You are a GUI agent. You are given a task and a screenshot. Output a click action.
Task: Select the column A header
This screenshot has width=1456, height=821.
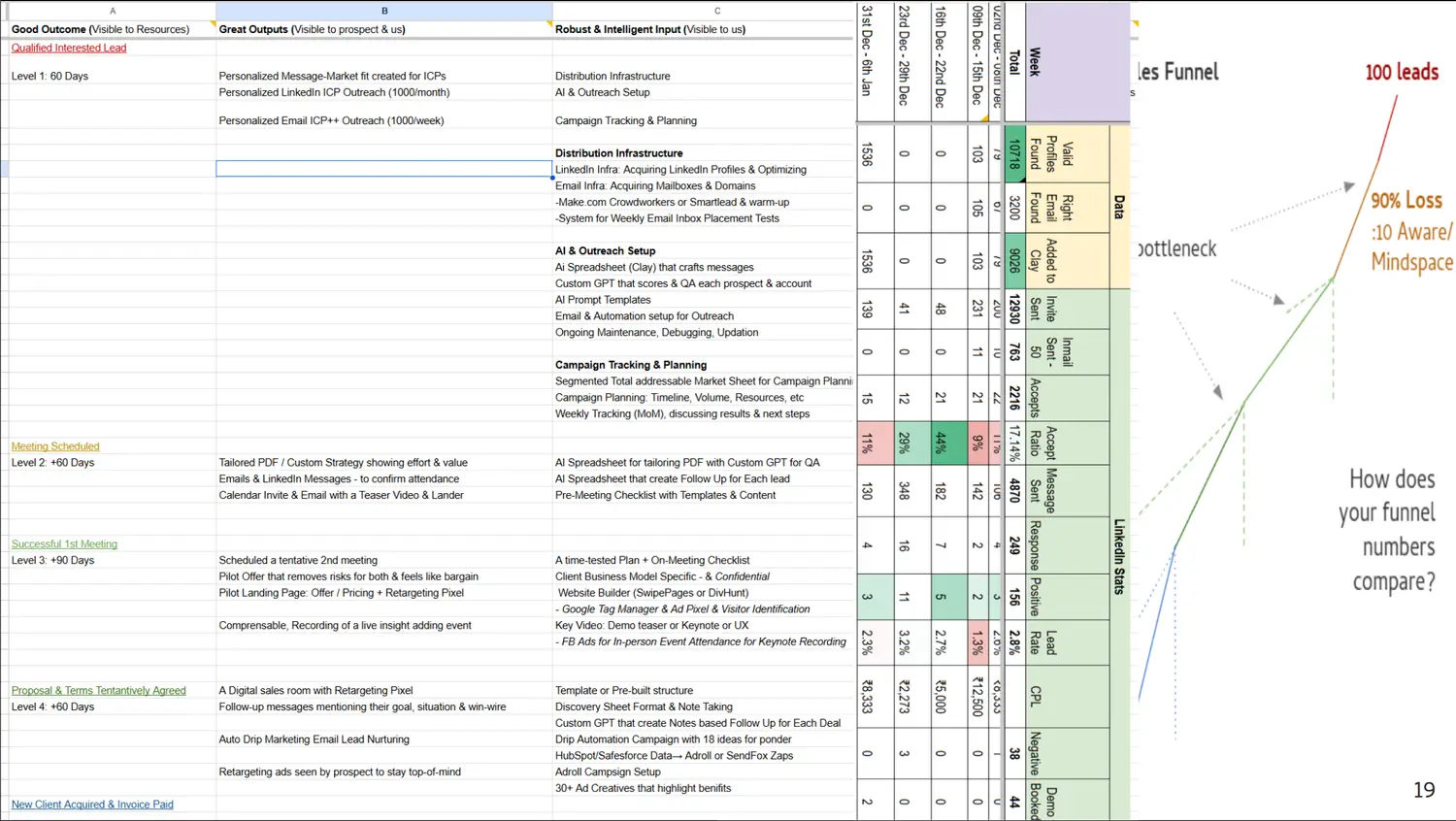point(113,11)
